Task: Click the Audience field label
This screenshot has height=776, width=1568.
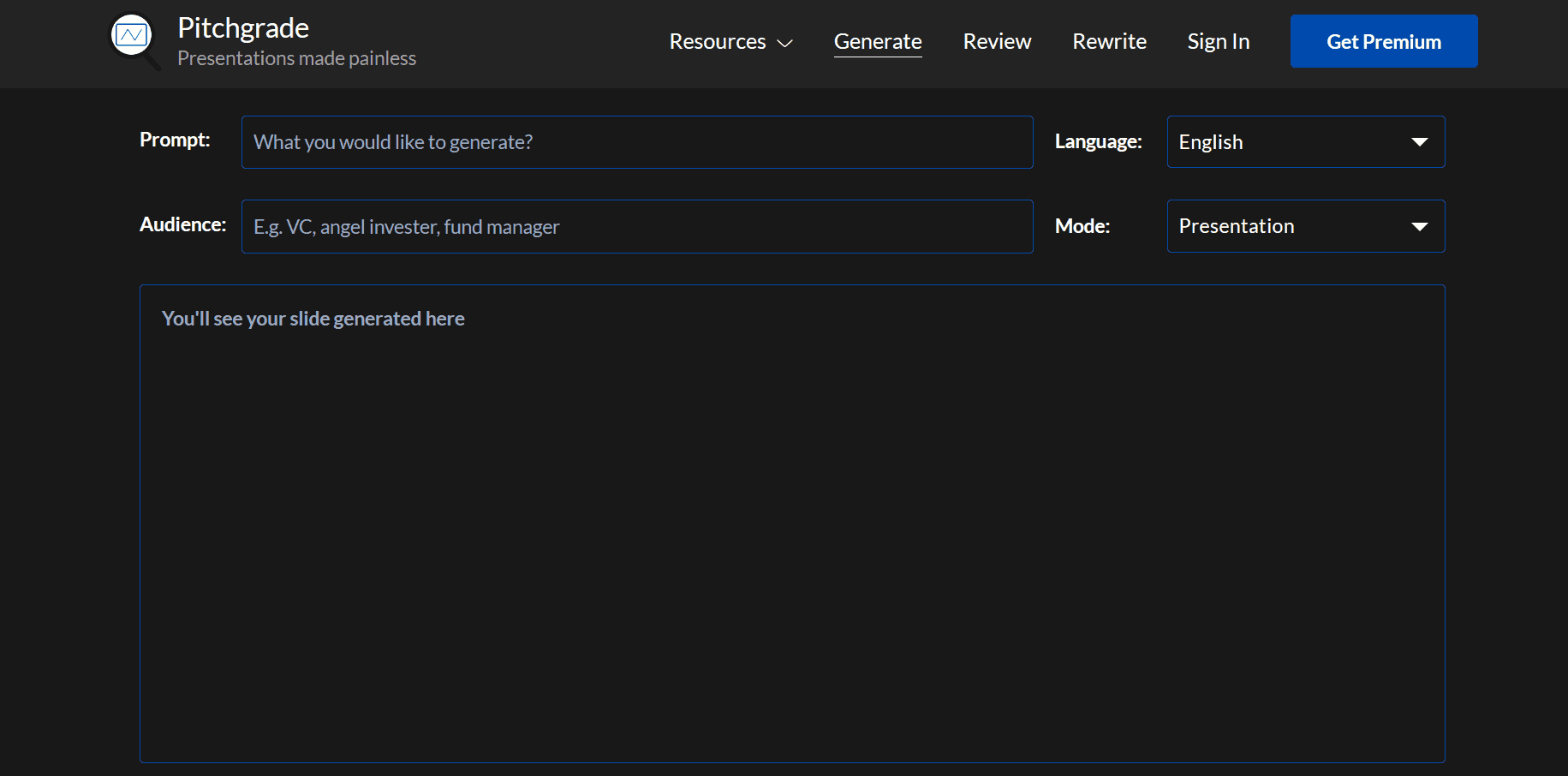Action: 182,224
